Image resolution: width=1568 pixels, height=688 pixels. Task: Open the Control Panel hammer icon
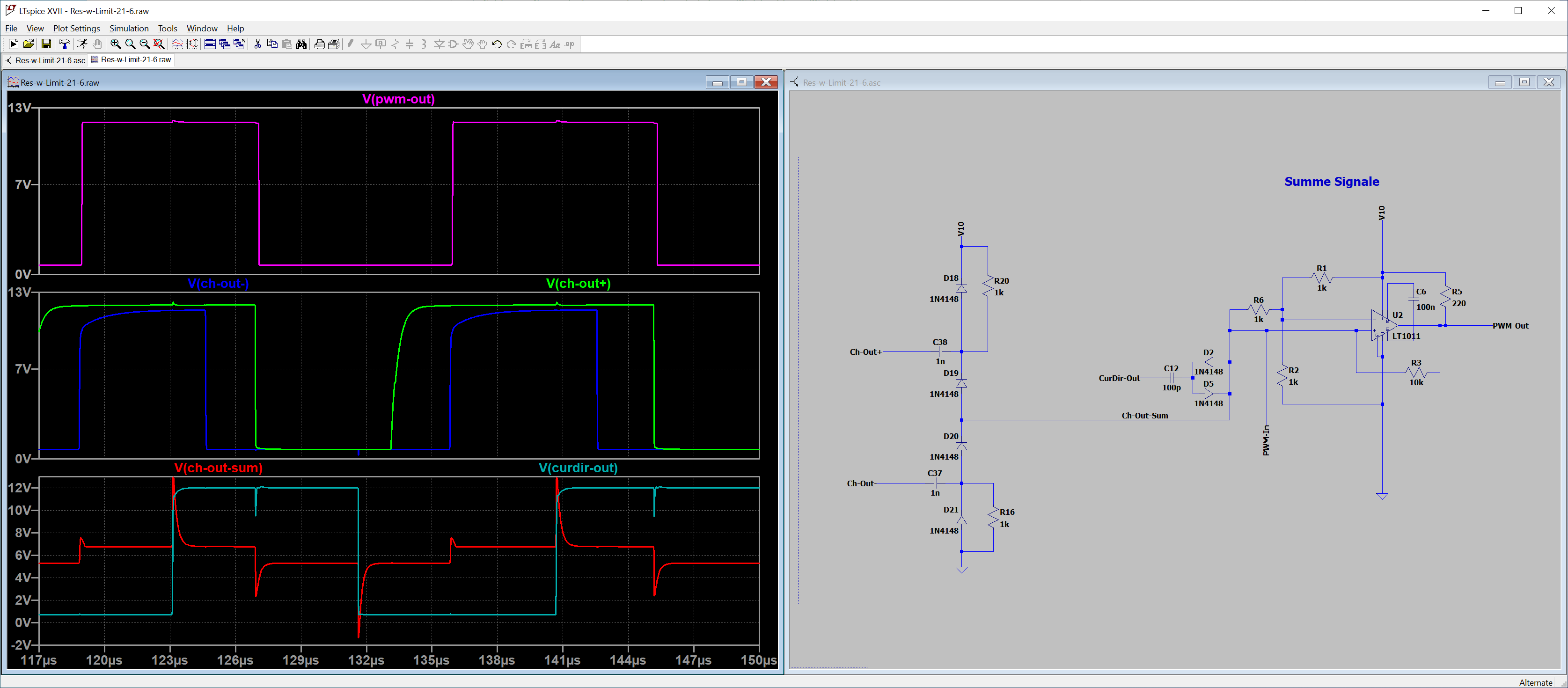[x=65, y=44]
